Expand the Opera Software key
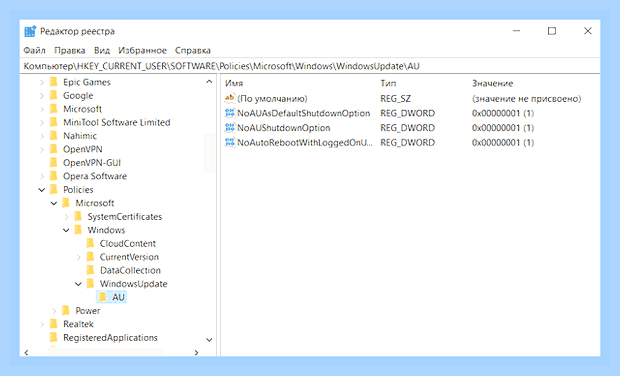 coord(42,176)
